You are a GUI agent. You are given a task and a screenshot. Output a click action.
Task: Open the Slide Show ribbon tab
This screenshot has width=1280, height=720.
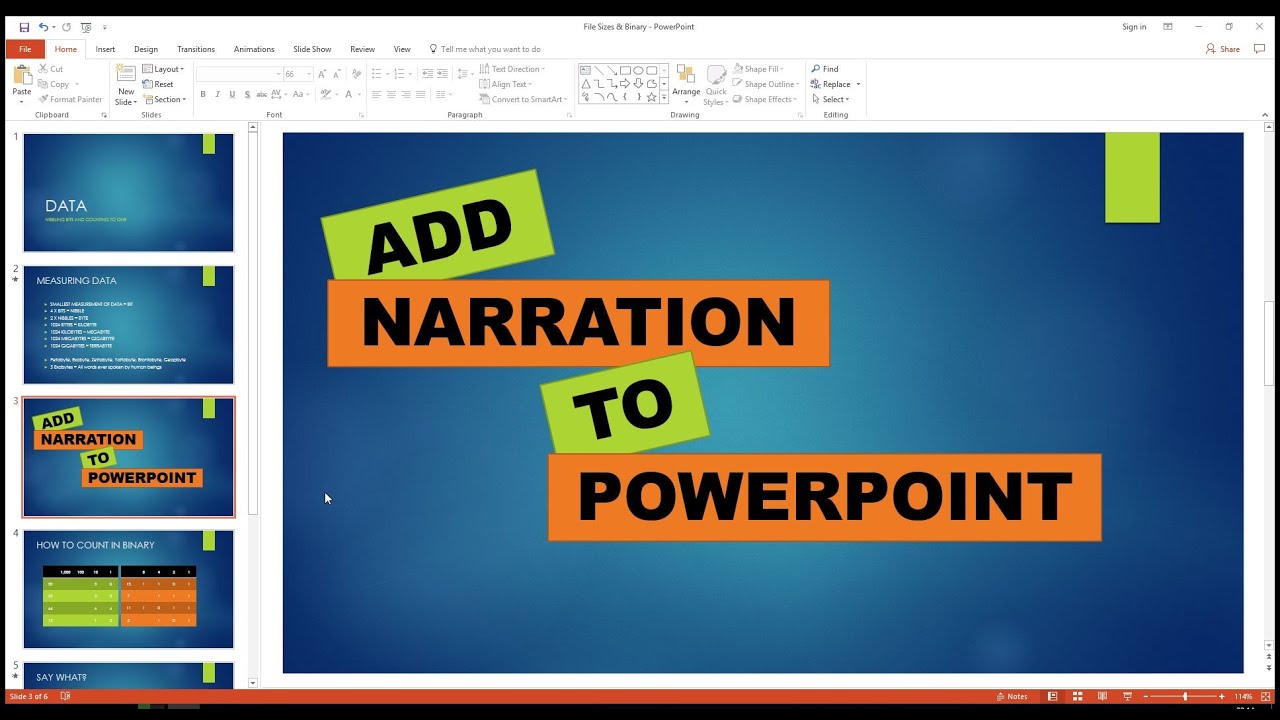click(312, 48)
